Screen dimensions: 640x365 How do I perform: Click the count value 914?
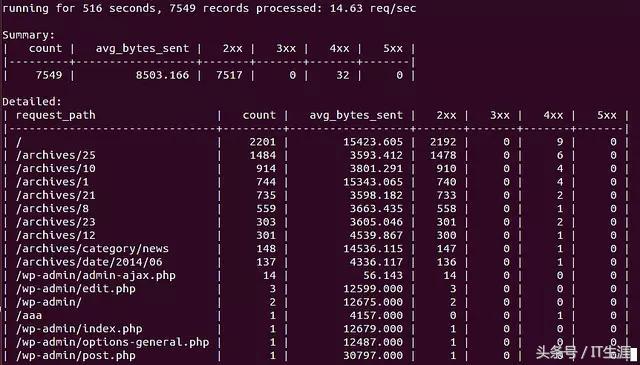pos(266,169)
